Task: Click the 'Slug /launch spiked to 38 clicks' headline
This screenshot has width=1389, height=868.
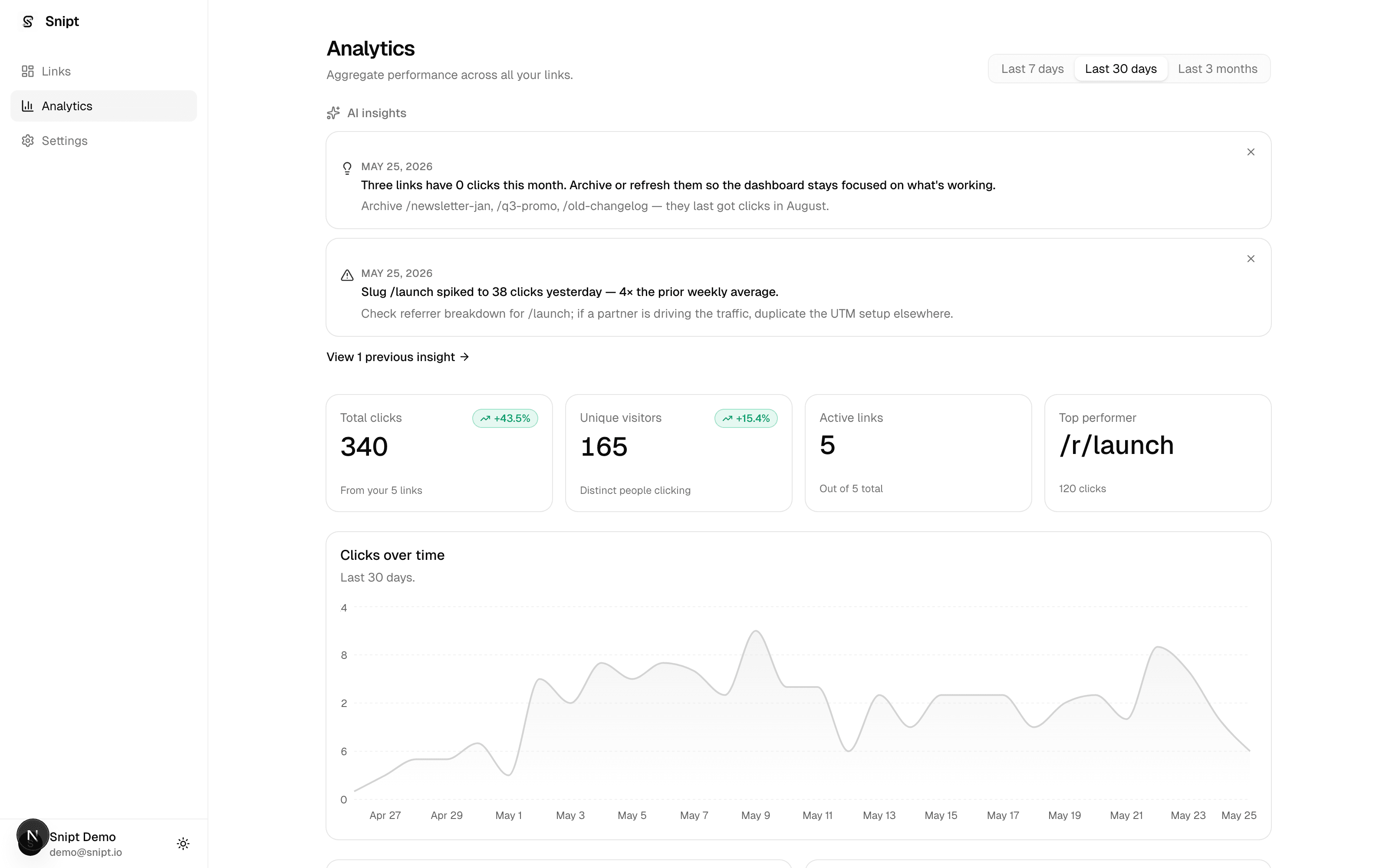Action: (569, 292)
